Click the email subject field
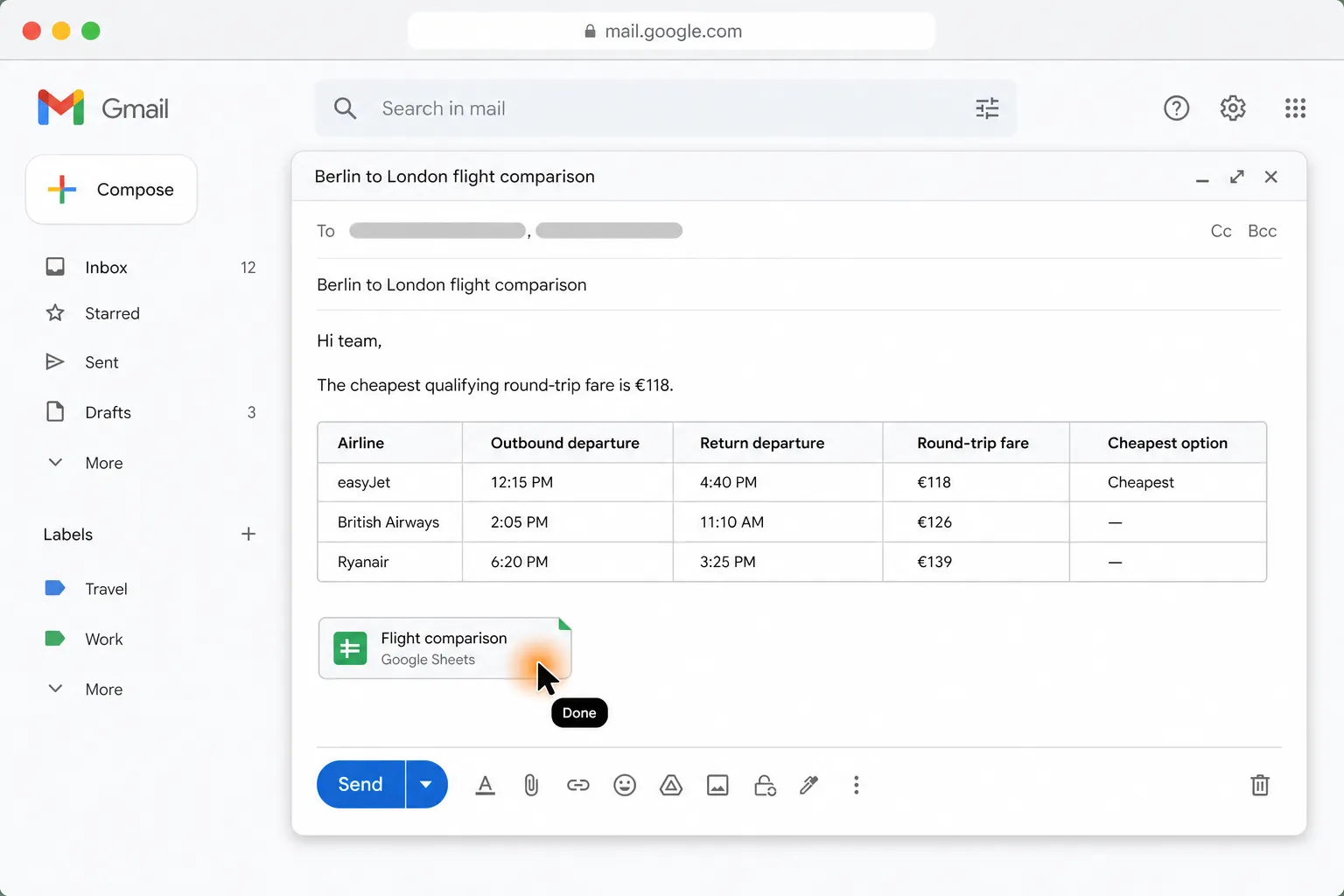 coord(798,284)
